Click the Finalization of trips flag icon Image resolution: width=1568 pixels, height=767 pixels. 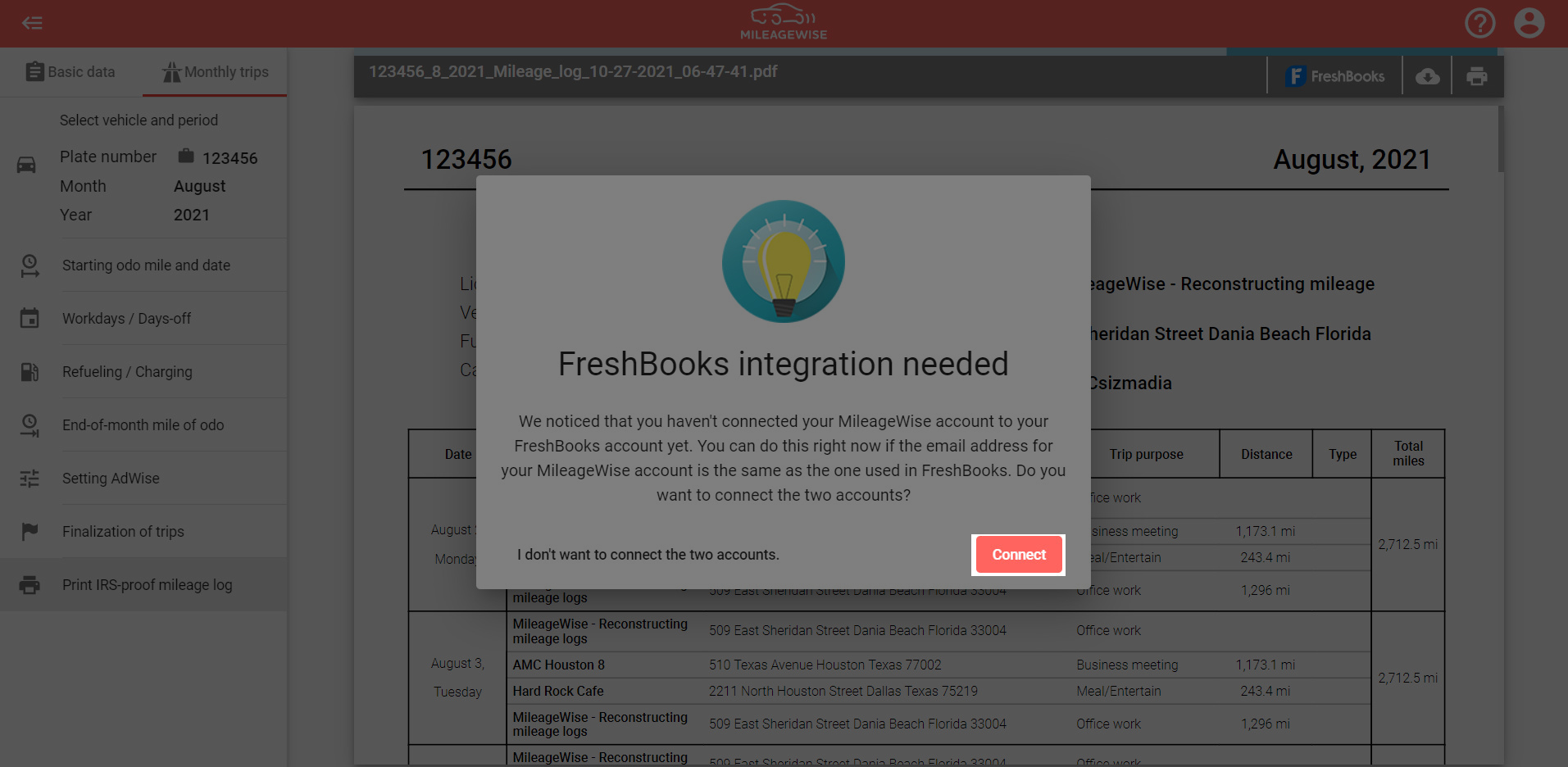30,531
